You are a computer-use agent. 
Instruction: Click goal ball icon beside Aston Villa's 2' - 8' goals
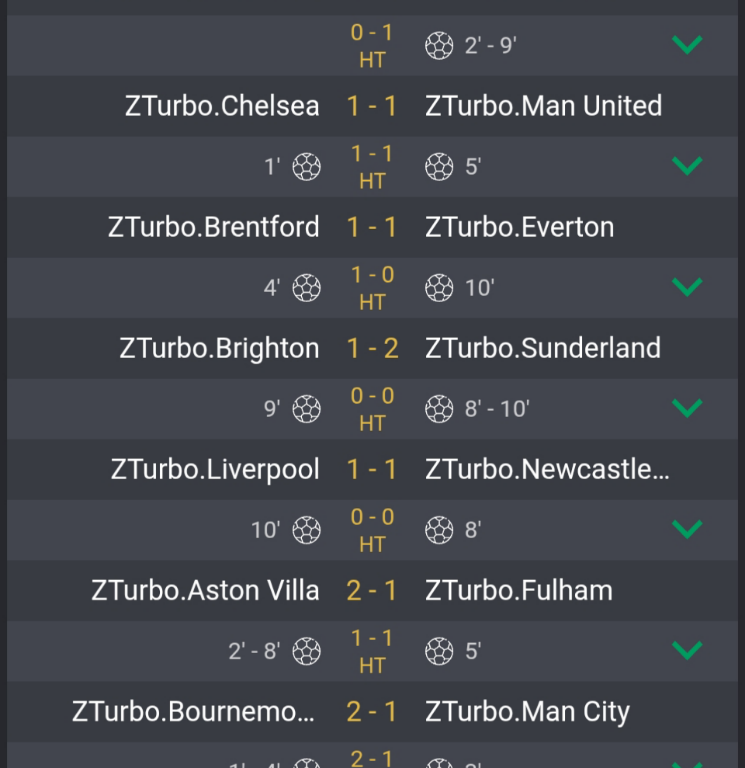point(306,651)
